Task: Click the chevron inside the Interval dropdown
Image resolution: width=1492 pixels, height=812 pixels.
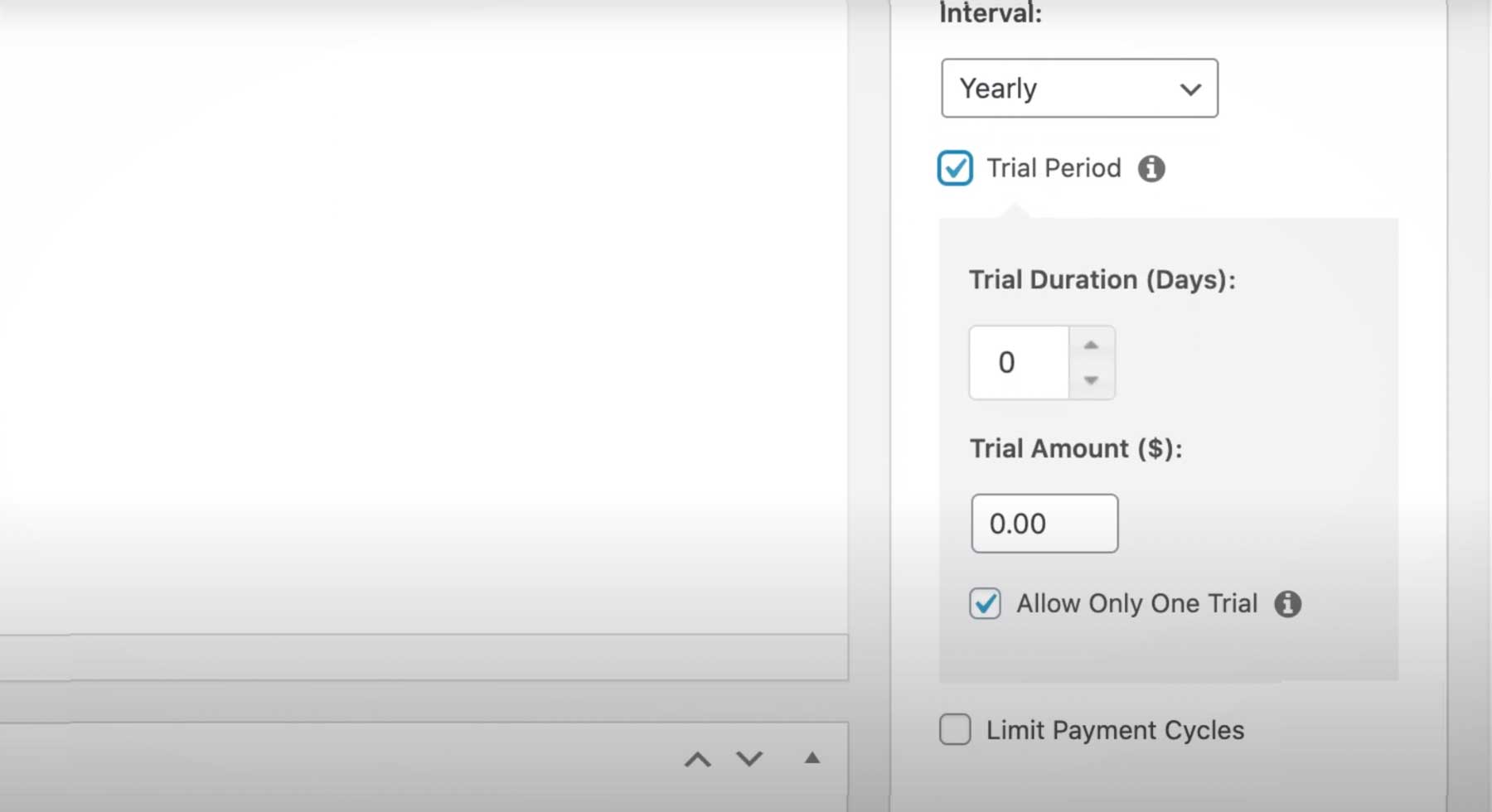Action: coord(1190,89)
